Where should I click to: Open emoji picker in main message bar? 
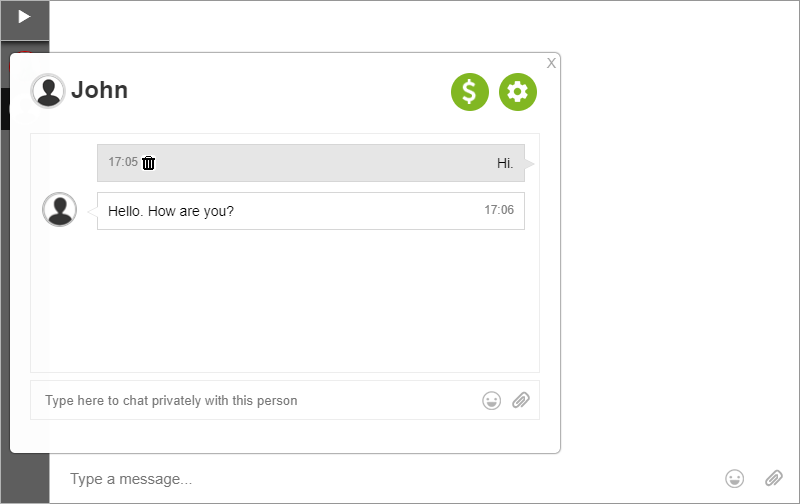735,478
